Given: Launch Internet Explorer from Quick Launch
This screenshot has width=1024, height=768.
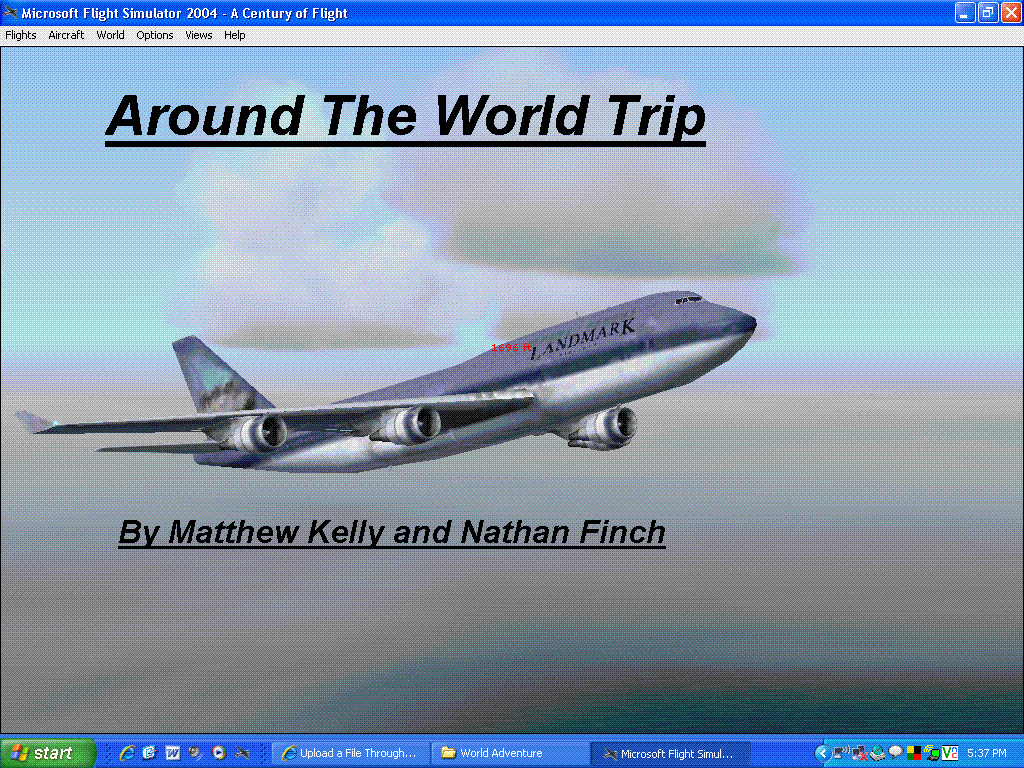Looking at the screenshot, I should coord(127,753).
